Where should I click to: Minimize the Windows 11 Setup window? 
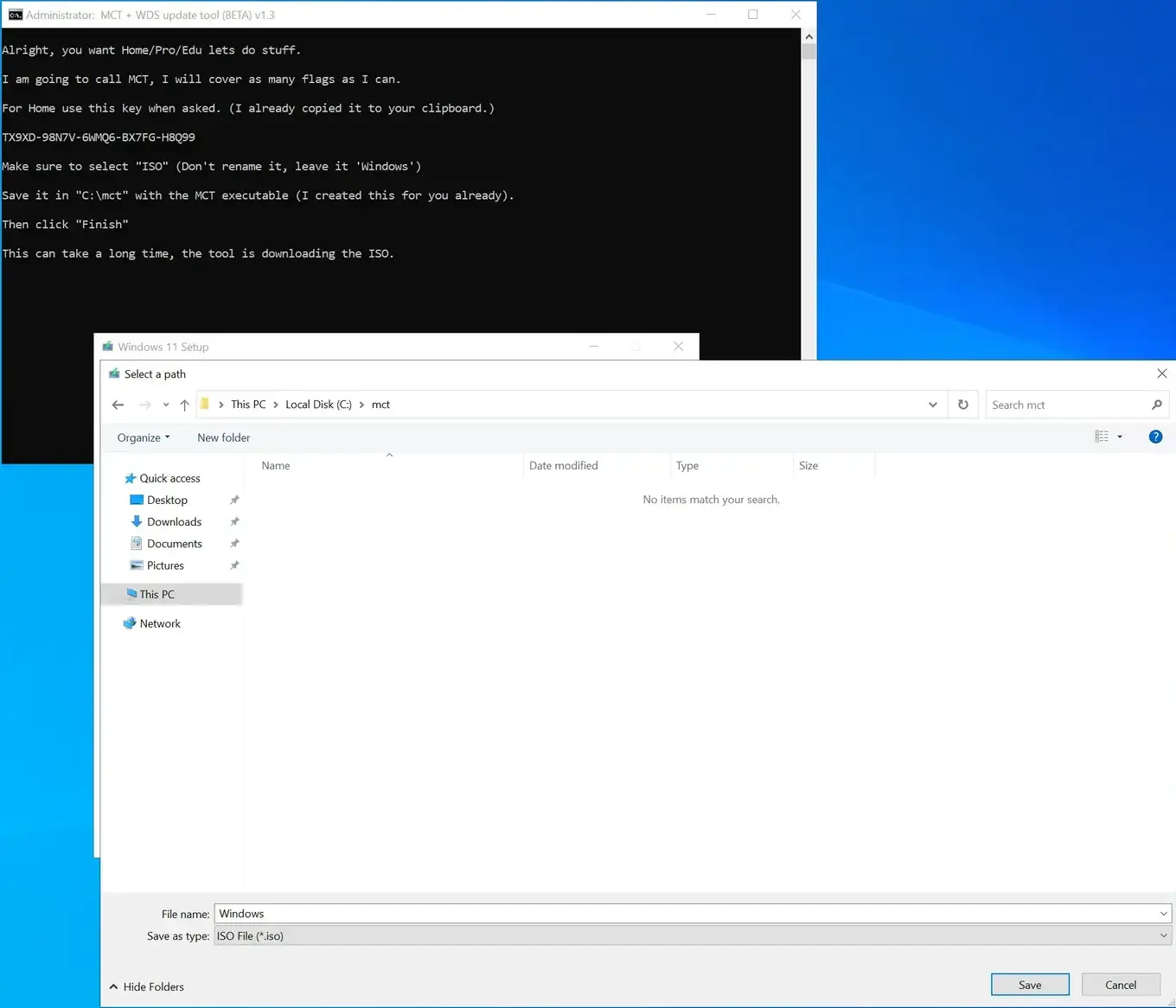point(594,347)
